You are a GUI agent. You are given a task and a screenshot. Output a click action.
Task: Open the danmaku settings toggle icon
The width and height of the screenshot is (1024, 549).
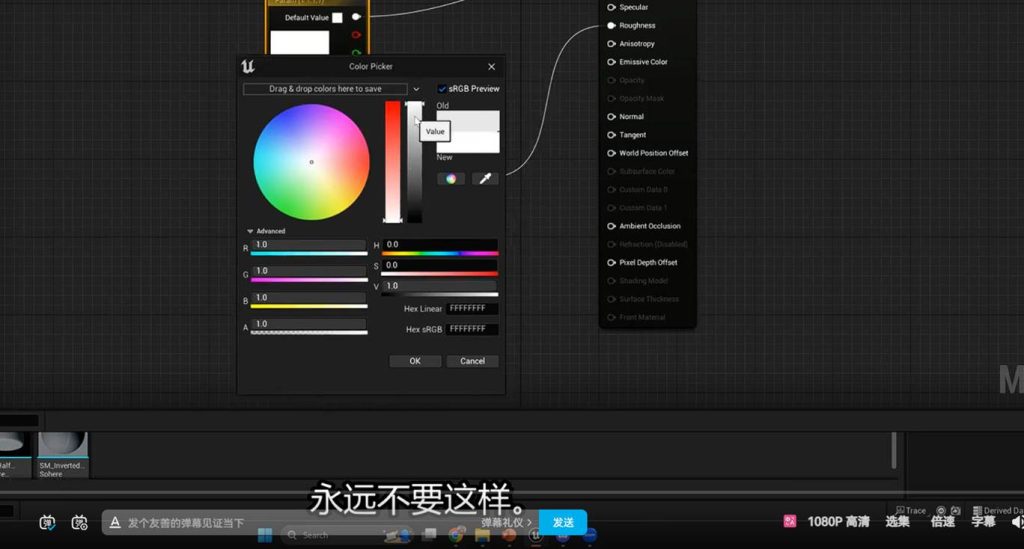(80, 522)
